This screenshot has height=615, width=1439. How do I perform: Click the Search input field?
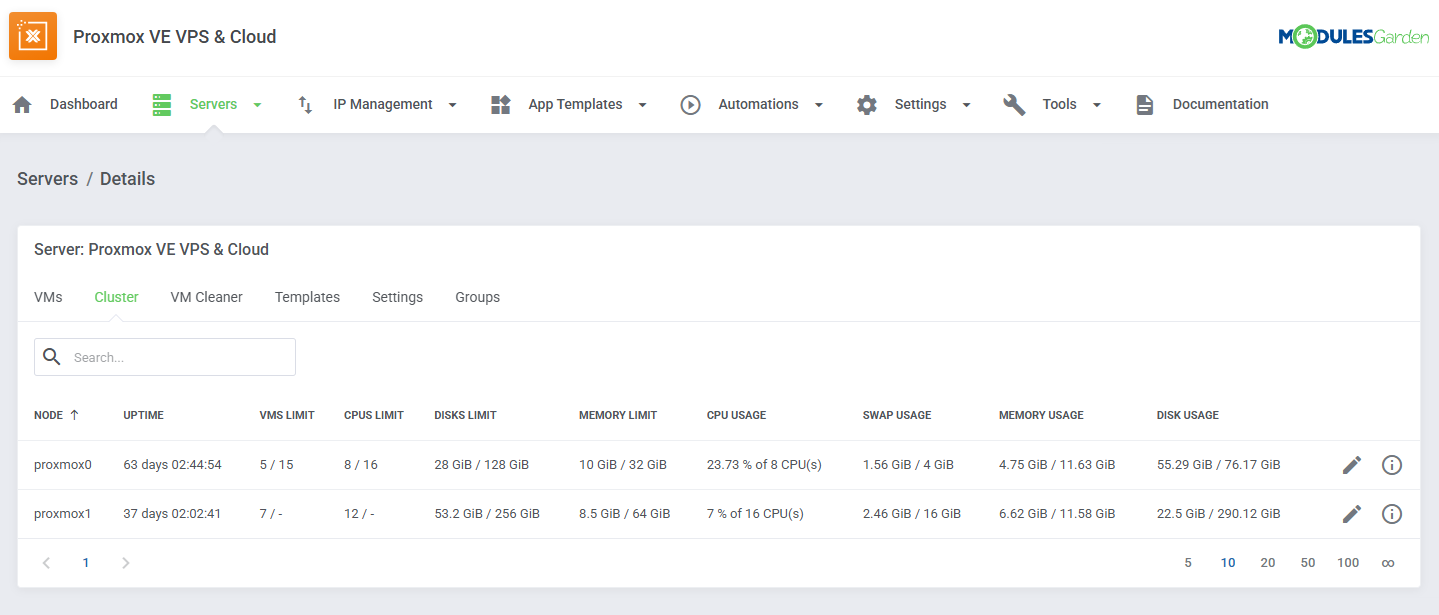tap(165, 357)
